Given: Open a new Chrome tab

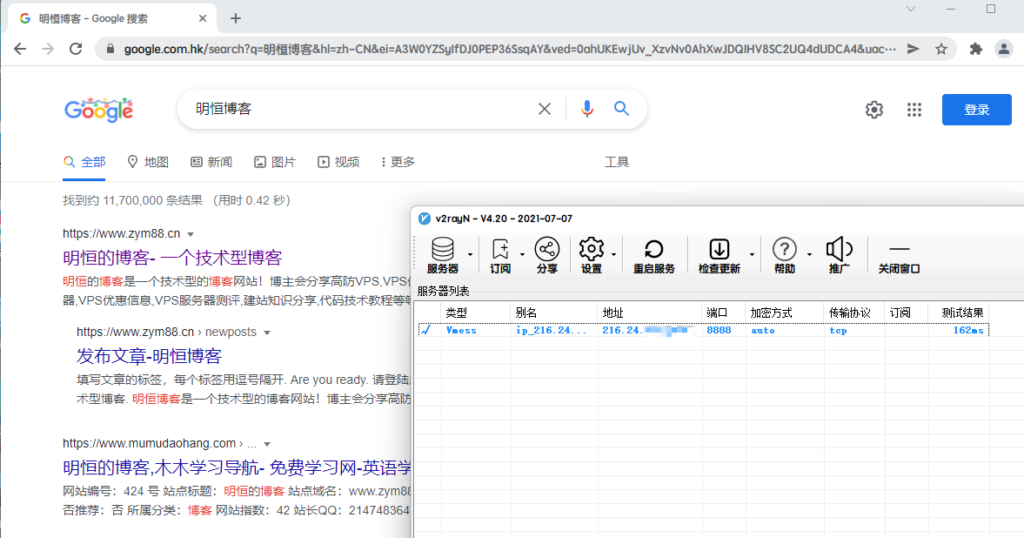Looking at the screenshot, I should [x=236, y=18].
